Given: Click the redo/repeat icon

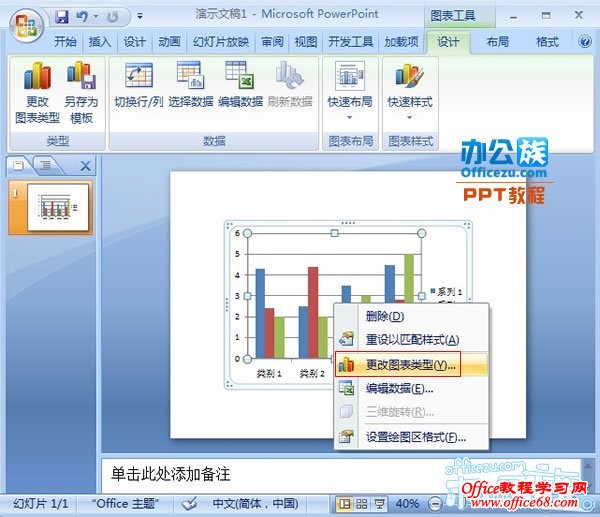Looking at the screenshot, I should click(112, 17).
